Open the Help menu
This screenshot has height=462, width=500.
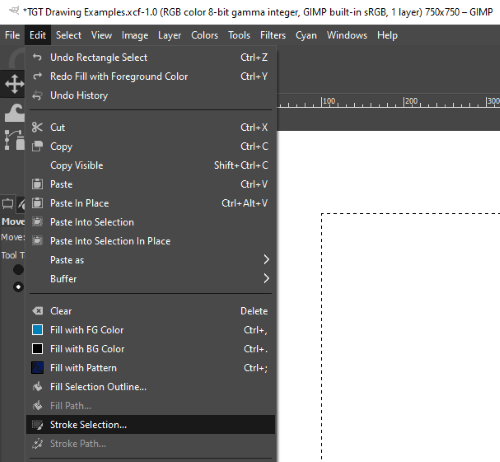coord(387,35)
